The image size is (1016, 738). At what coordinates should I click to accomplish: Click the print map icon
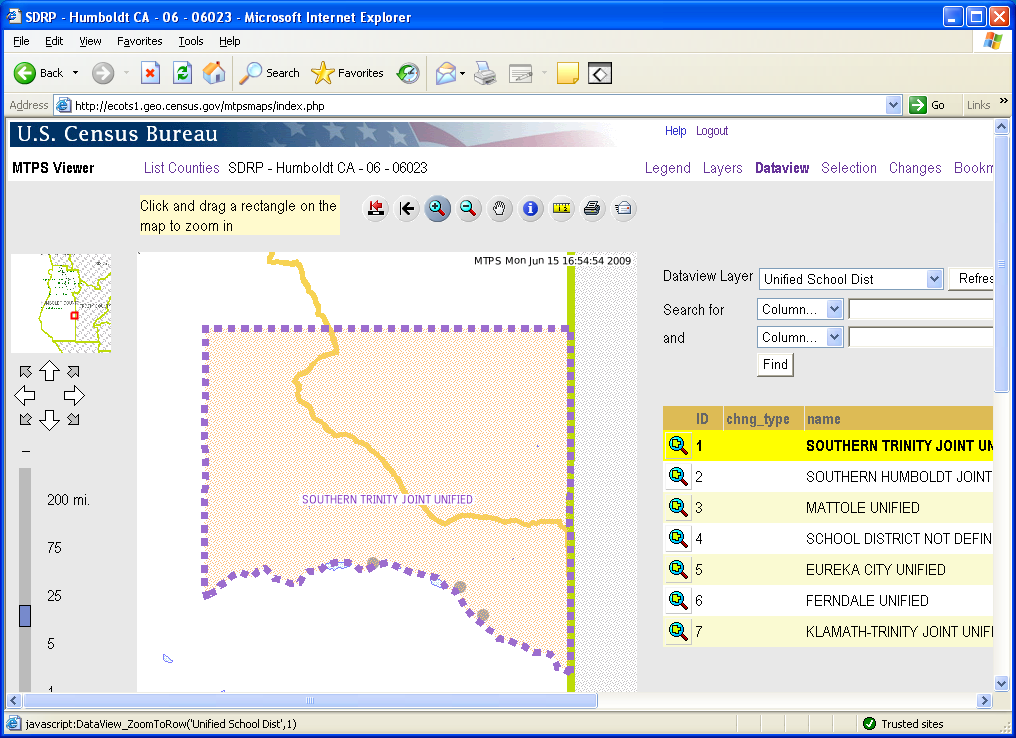592,208
